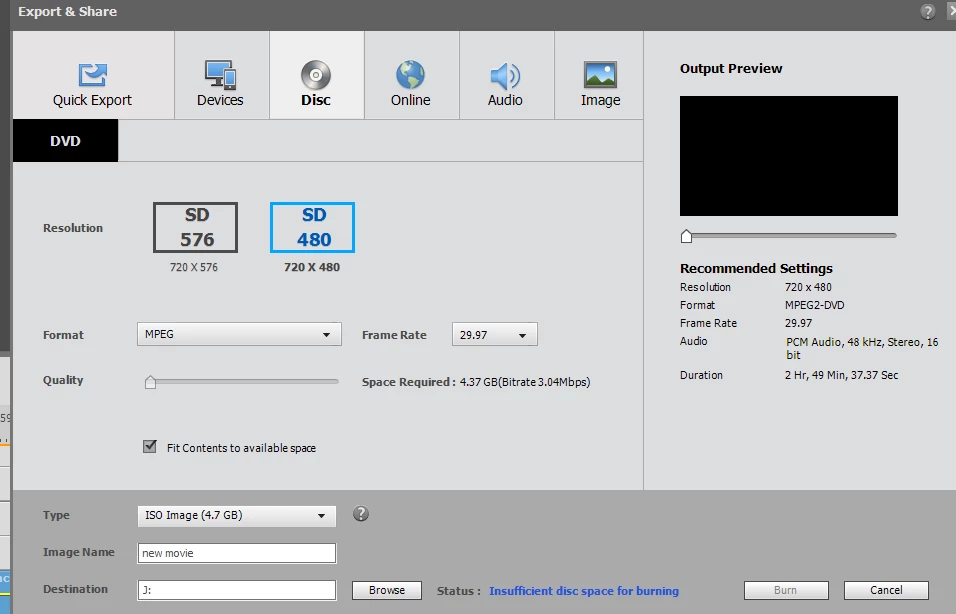Select the Disc tab
This screenshot has height=614, width=956.
coord(316,75)
